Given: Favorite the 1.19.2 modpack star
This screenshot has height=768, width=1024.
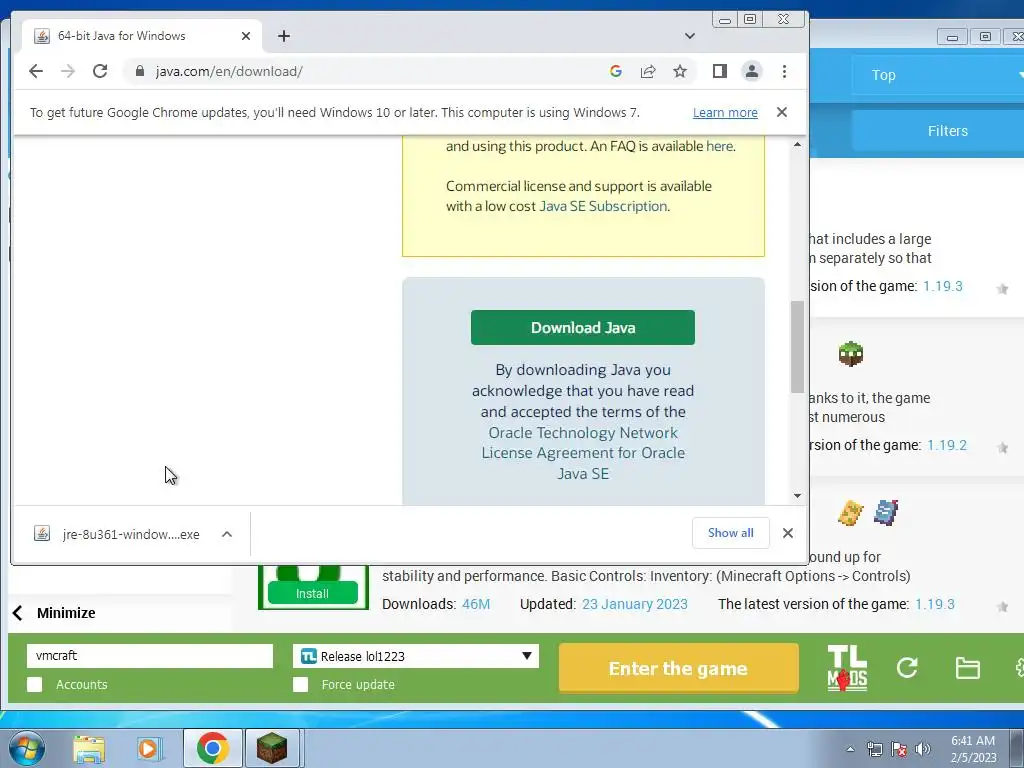Looking at the screenshot, I should click(1002, 447).
